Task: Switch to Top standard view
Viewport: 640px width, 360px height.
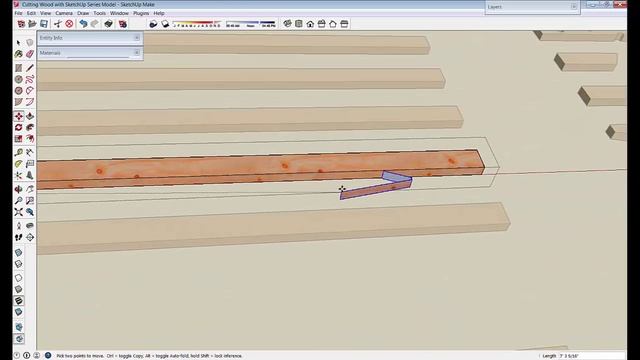Action: pyautogui.click(x=299, y=24)
